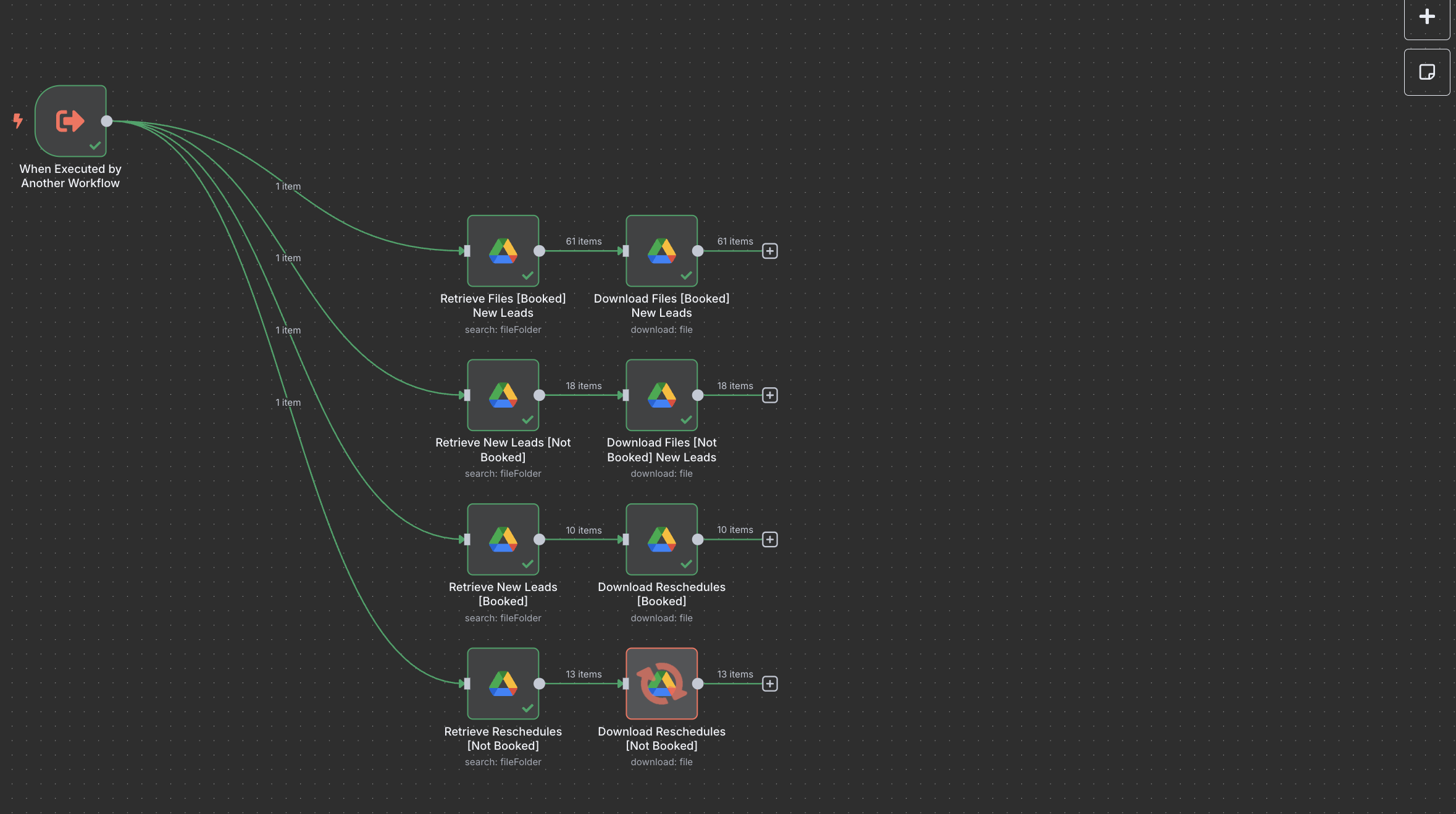
Task: Click the When Executed by Another Workflow trigger node
Action: (x=70, y=121)
